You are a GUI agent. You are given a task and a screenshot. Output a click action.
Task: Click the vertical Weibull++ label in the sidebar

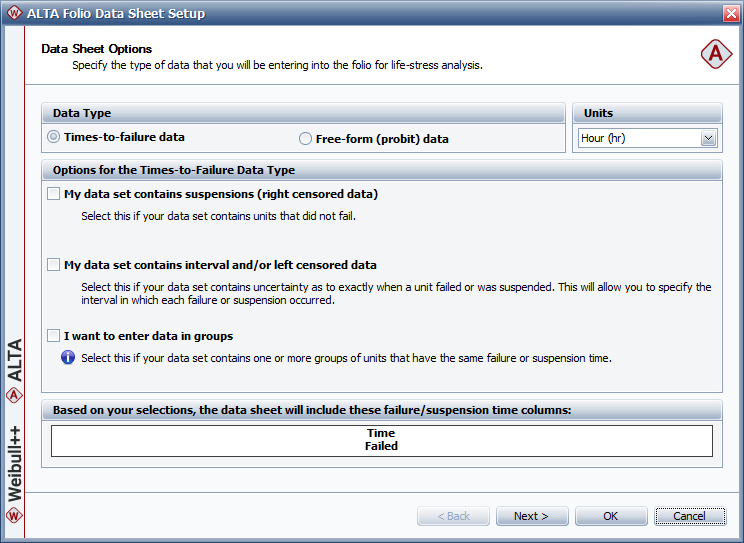[x=14, y=455]
